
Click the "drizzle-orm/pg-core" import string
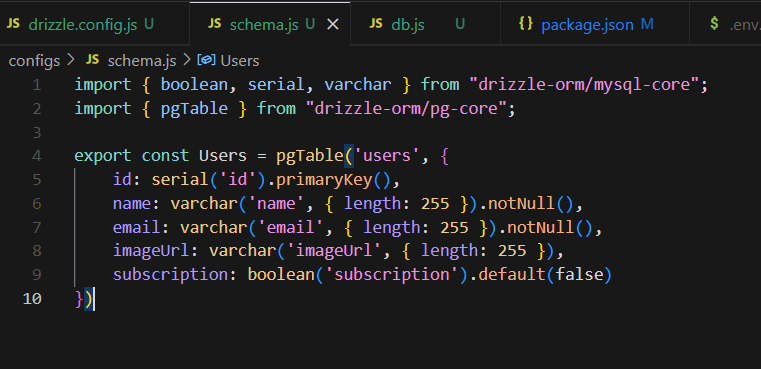[x=407, y=109]
